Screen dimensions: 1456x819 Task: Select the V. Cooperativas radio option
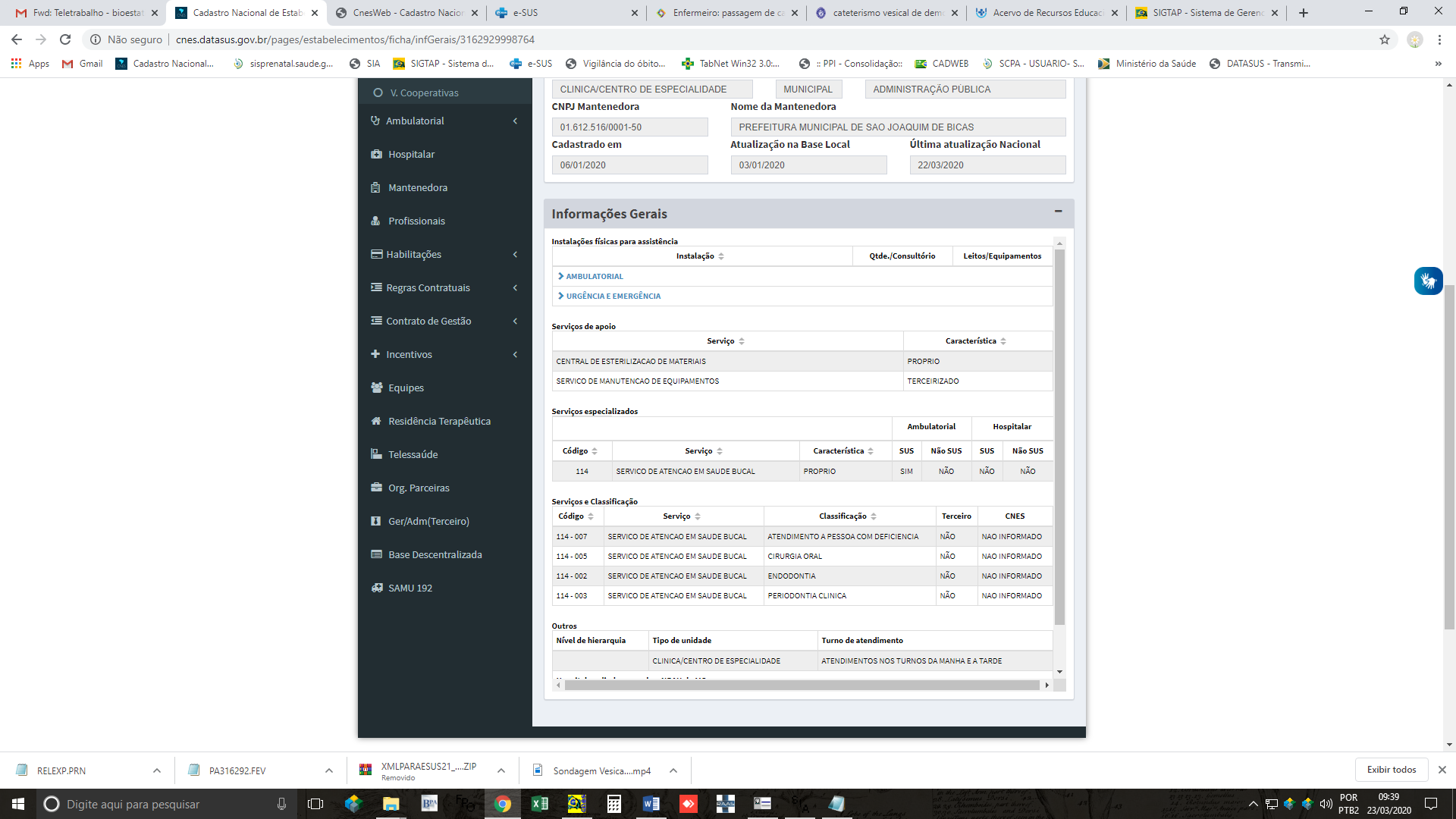pyautogui.click(x=378, y=93)
